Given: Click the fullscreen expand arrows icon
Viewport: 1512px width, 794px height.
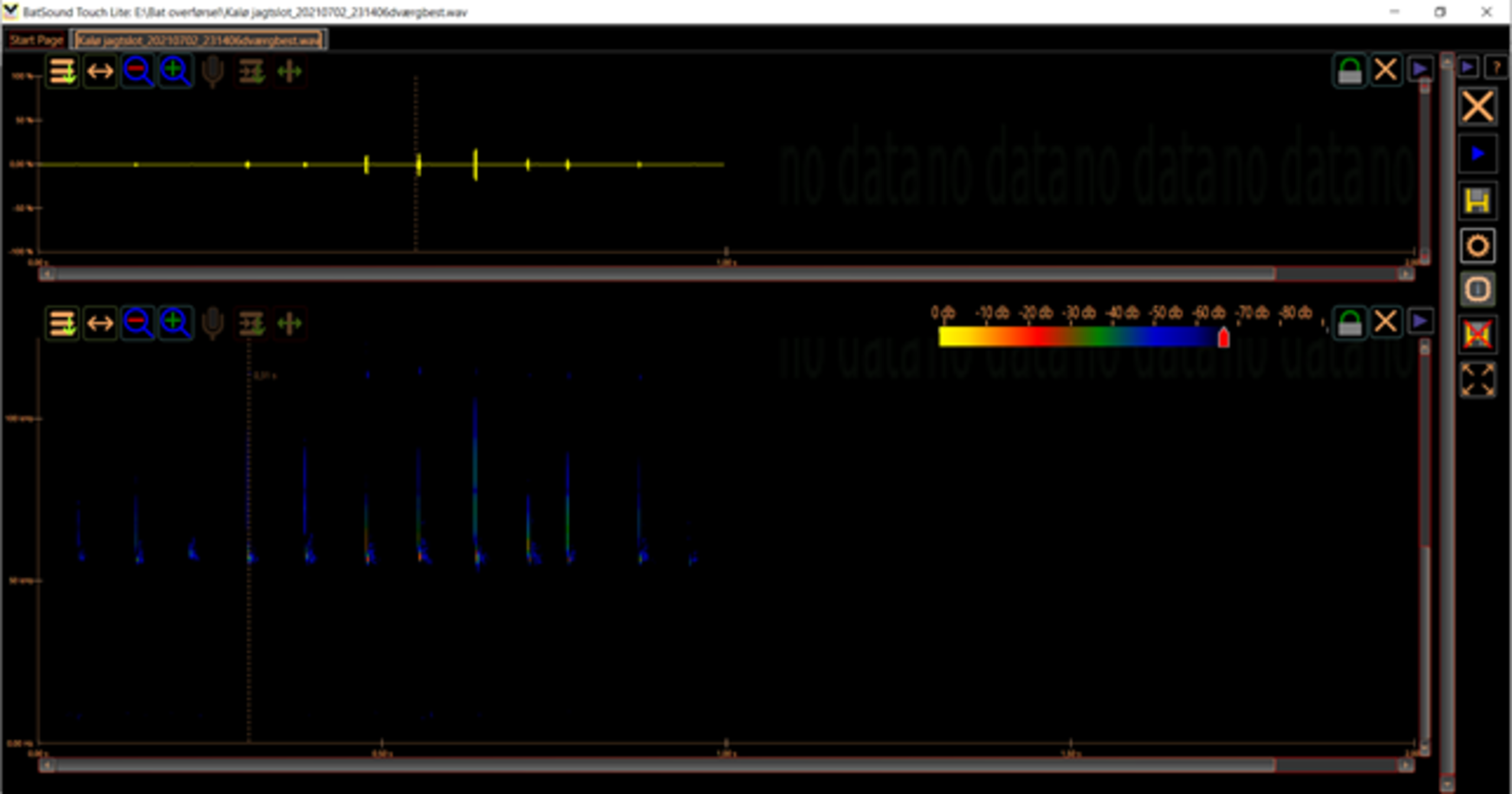Looking at the screenshot, I should [1477, 380].
